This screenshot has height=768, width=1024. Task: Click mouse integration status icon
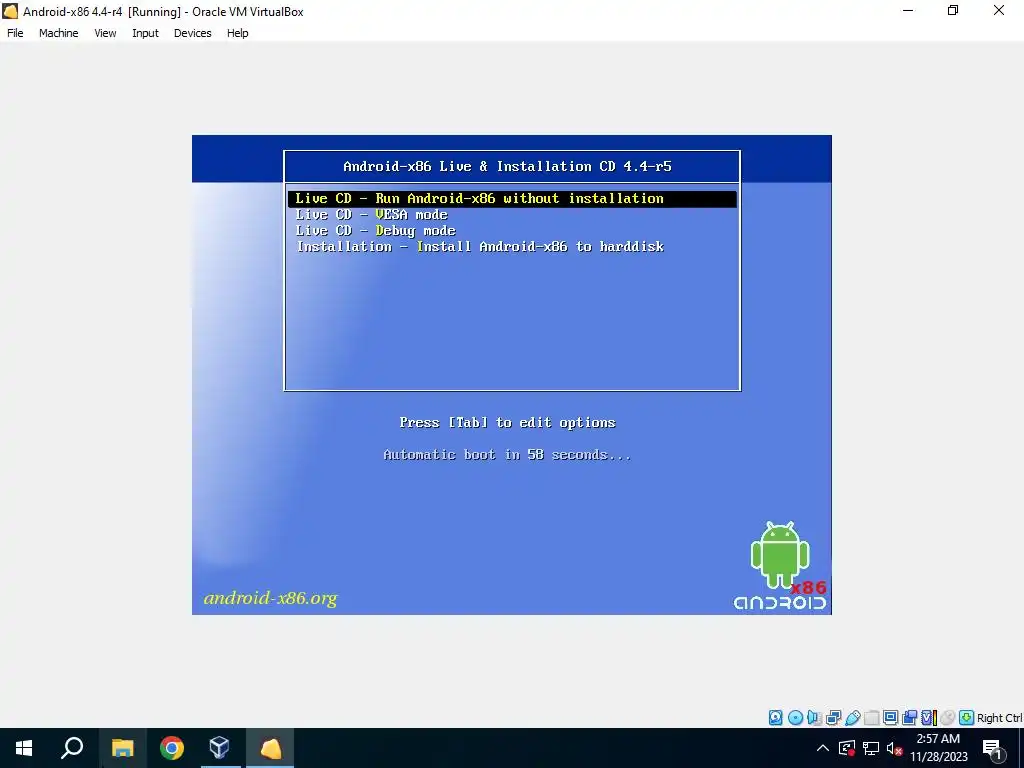point(948,718)
